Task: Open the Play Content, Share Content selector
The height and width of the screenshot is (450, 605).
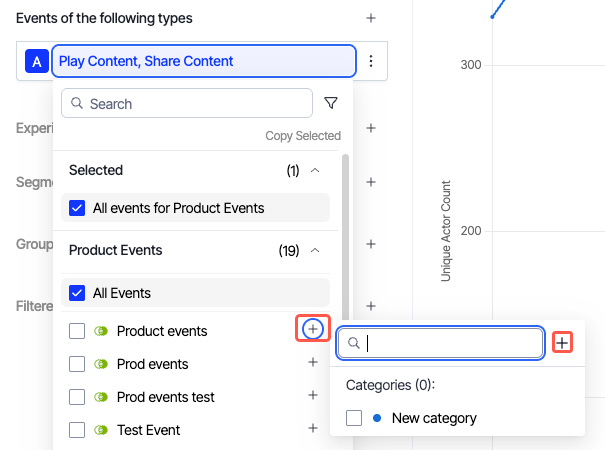Action: pos(203,61)
